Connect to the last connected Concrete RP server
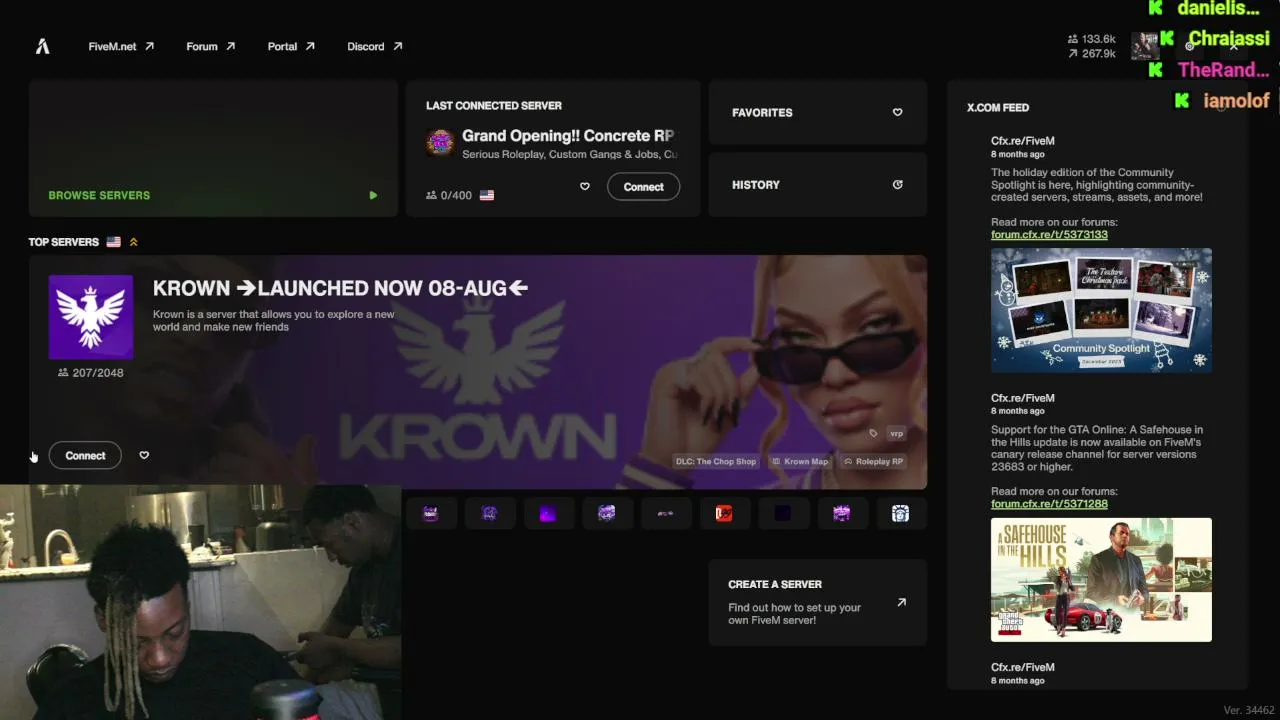Screen dimensions: 1280x720 [x=643, y=187]
